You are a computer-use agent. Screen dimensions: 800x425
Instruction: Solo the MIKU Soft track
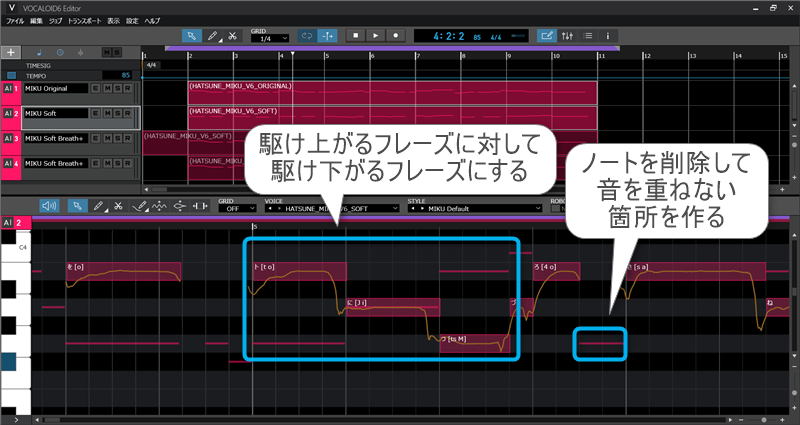point(117,113)
